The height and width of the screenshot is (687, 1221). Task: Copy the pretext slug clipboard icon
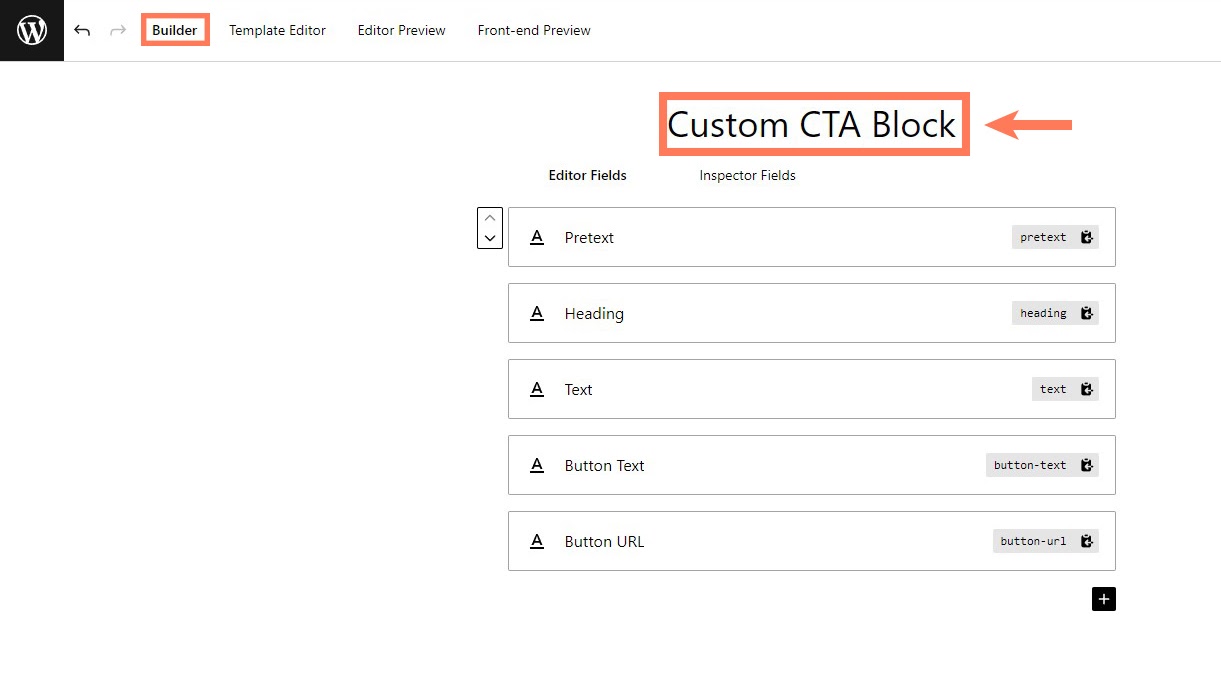pyautogui.click(x=1087, y=237)
